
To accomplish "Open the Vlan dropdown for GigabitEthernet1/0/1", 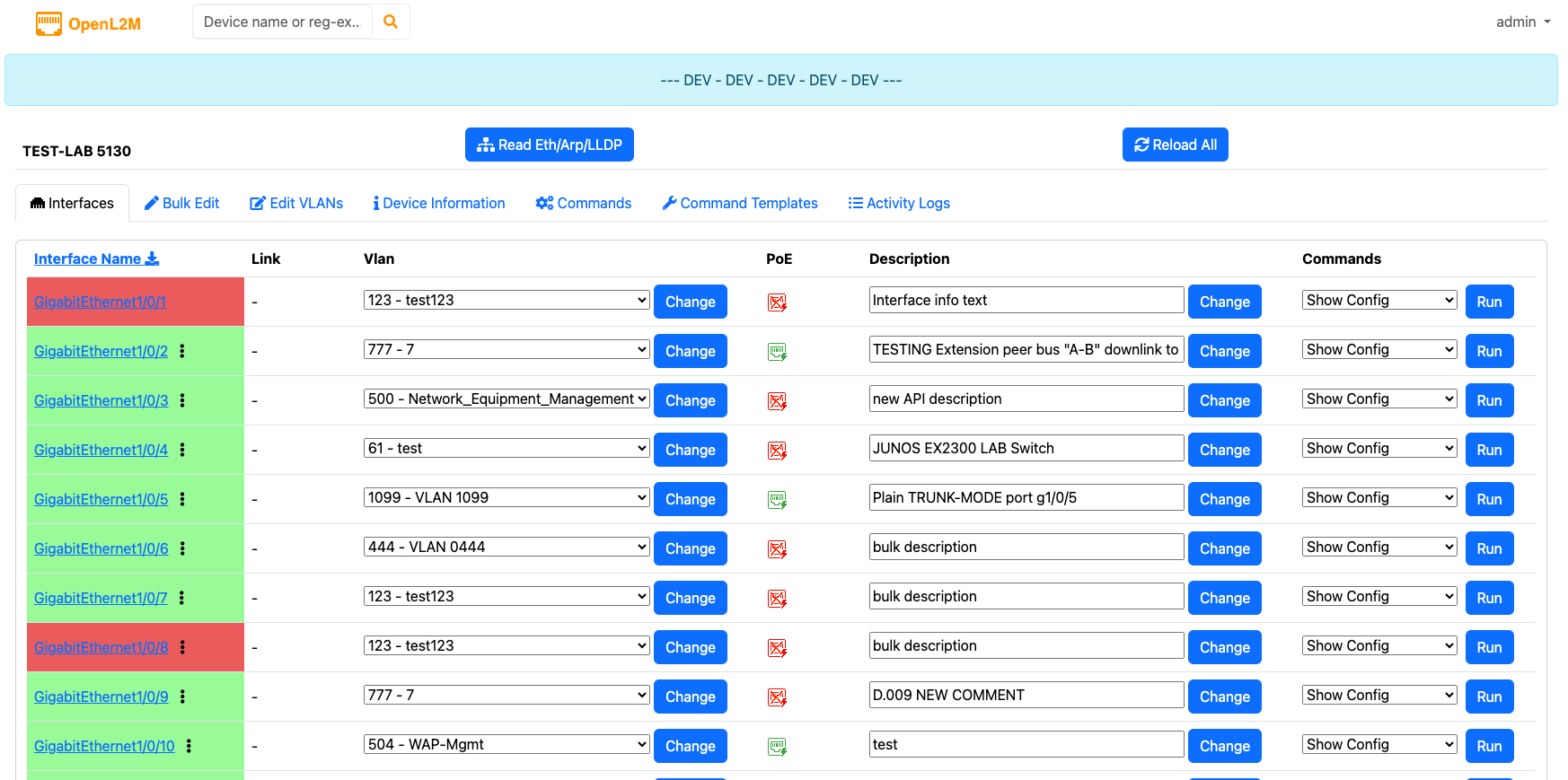I will [507, 300].
